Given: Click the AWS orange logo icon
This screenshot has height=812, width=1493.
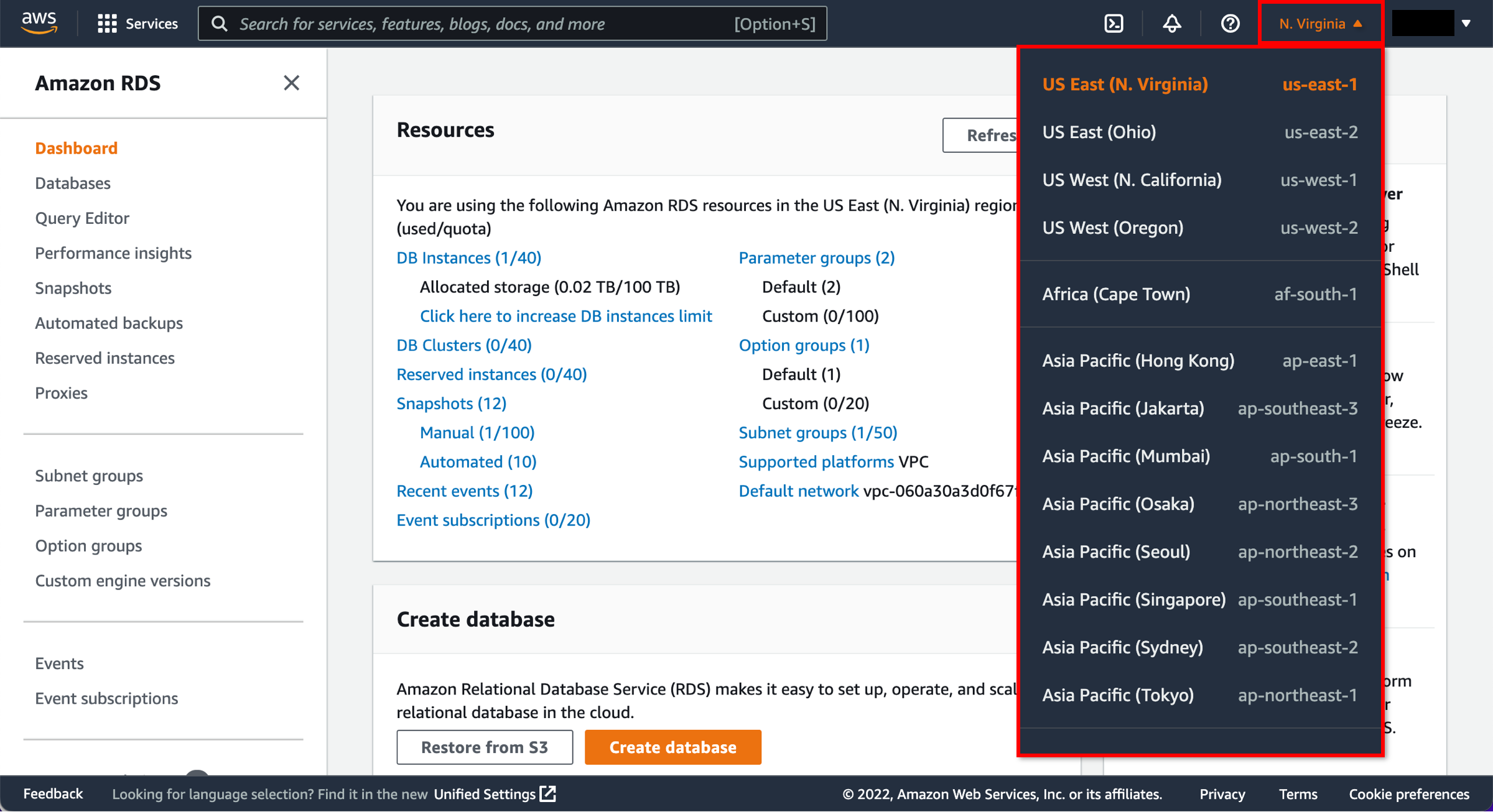Looking at the screenshot, I should [x=41, y=23].
